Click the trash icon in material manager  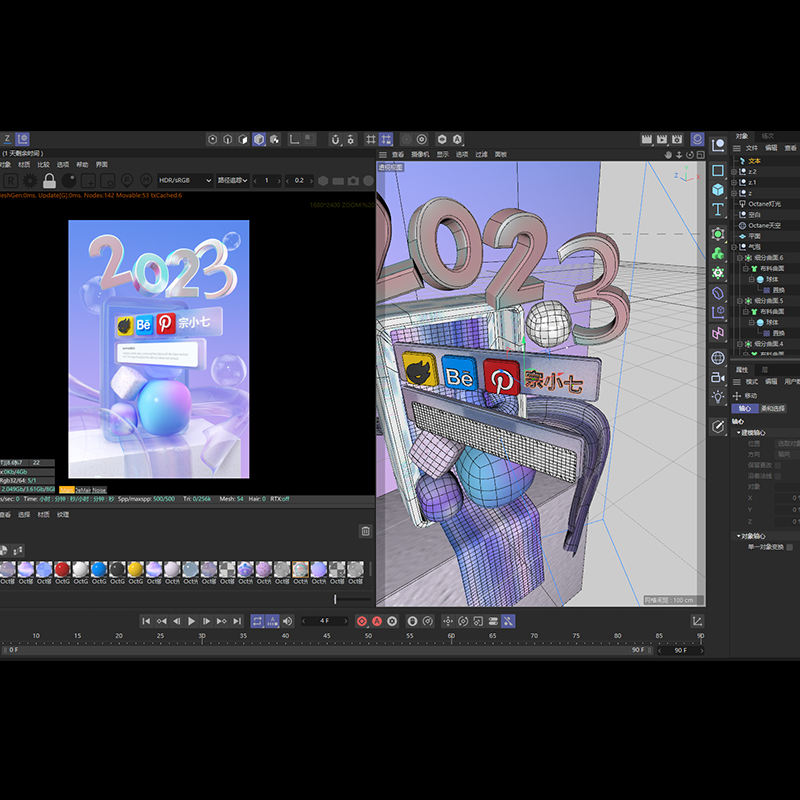365,531
